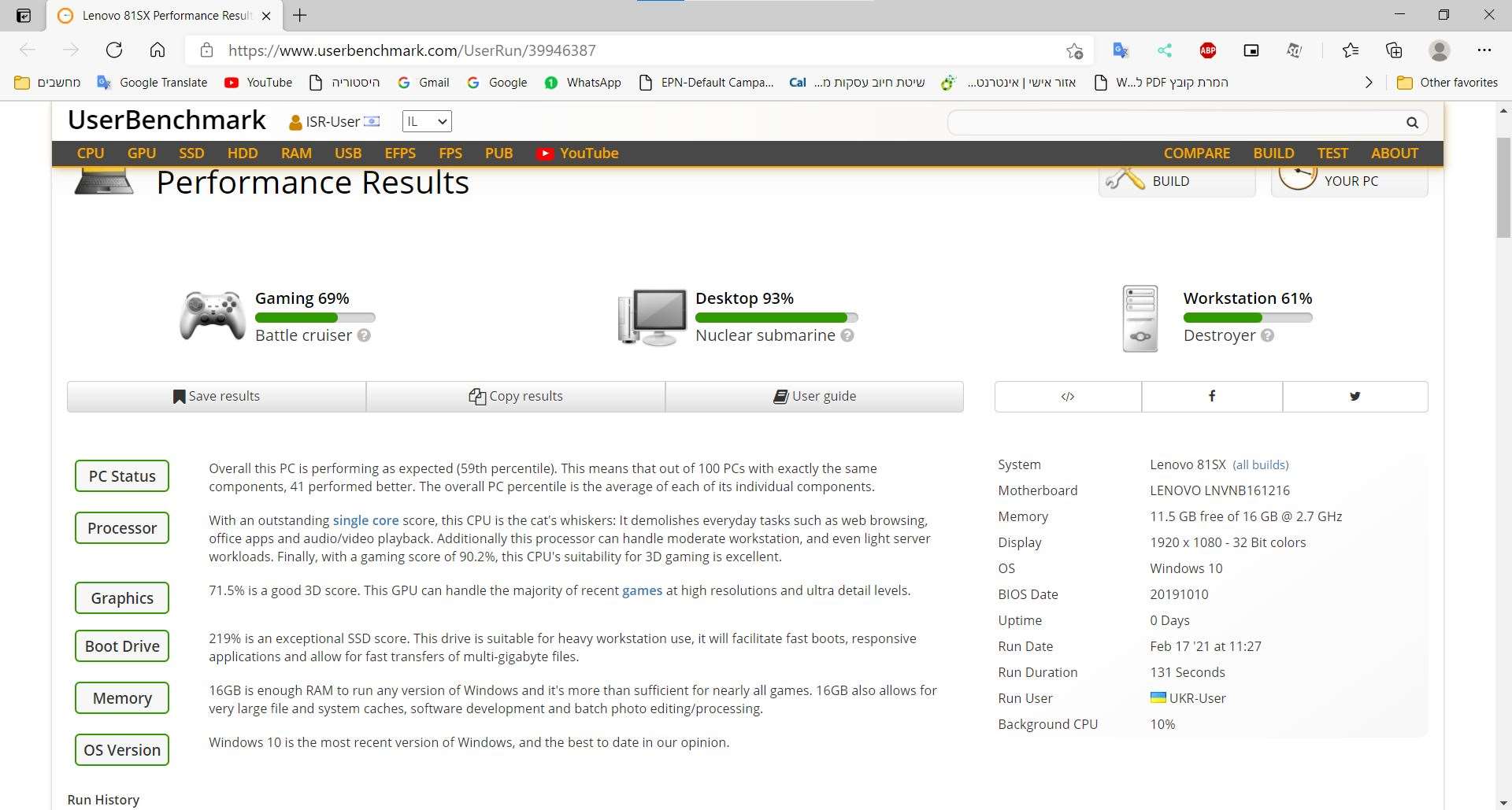Image resolution: width=1512 pixels, height=810 pixels.
Task: Open browser settings and more menu
Action: 1484,50
